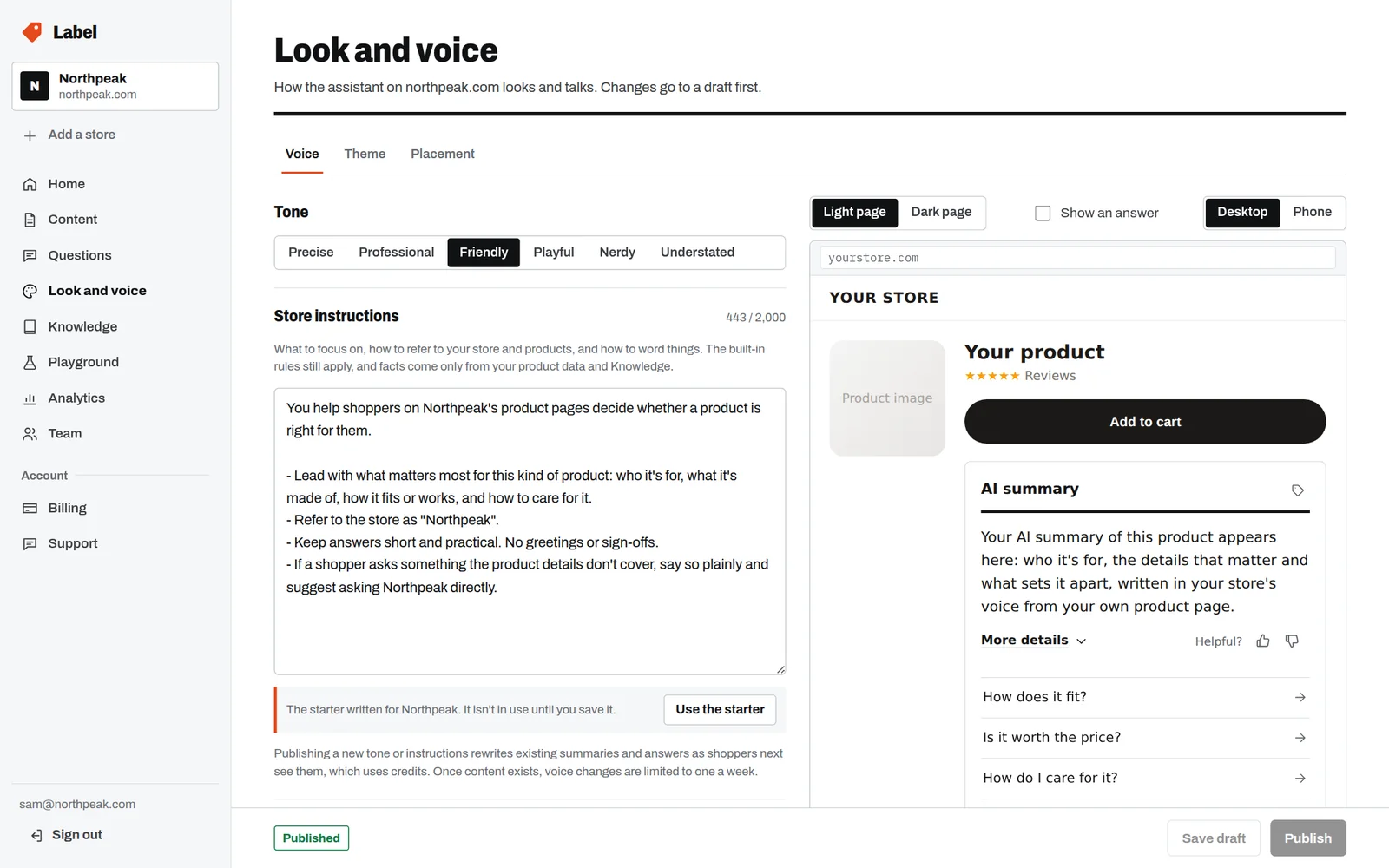The image size is (1389, 868).
Task: Click the Home house icon
Action: tap(30, 184)
